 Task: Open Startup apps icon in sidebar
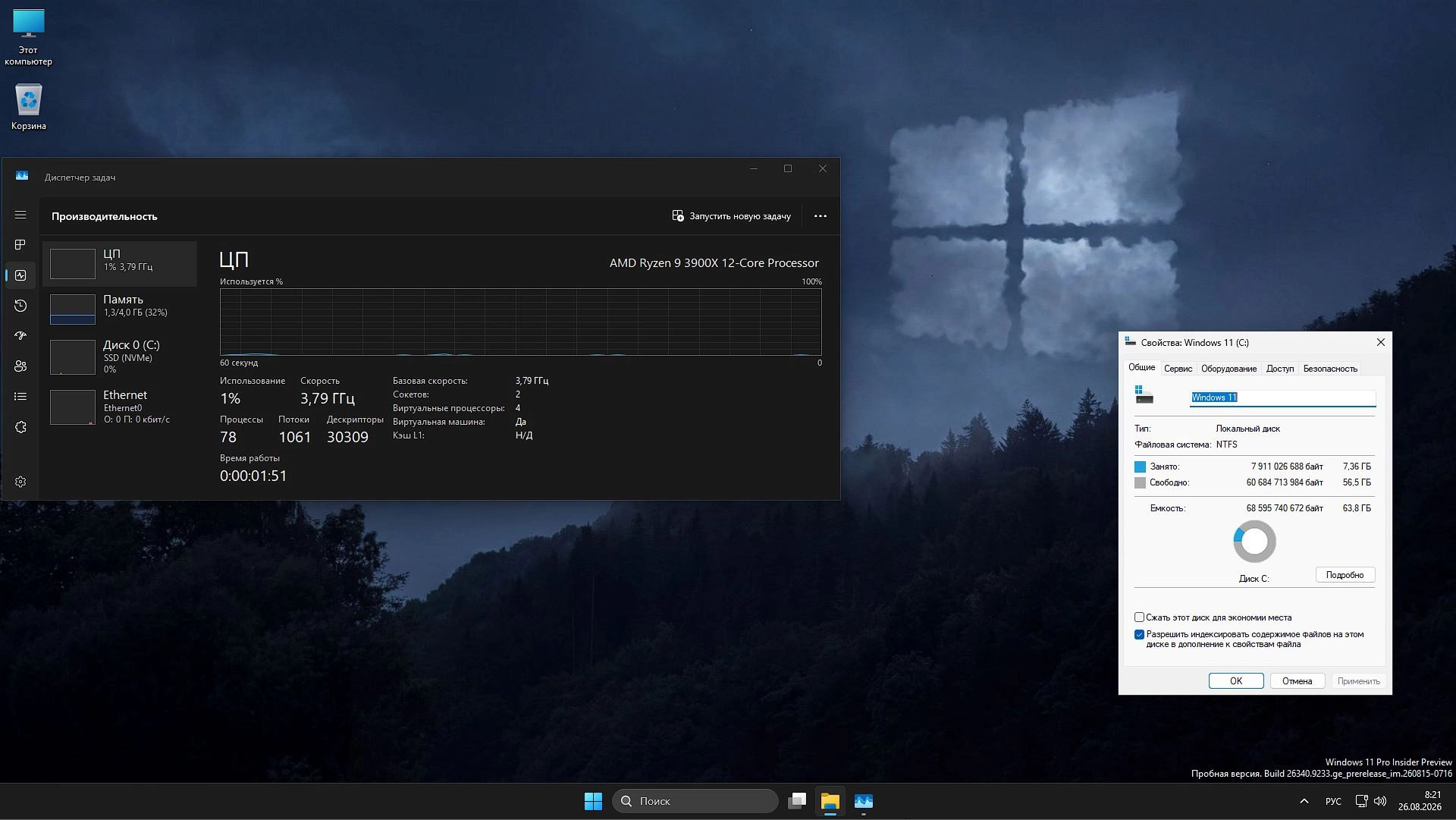tap(20, 335)
